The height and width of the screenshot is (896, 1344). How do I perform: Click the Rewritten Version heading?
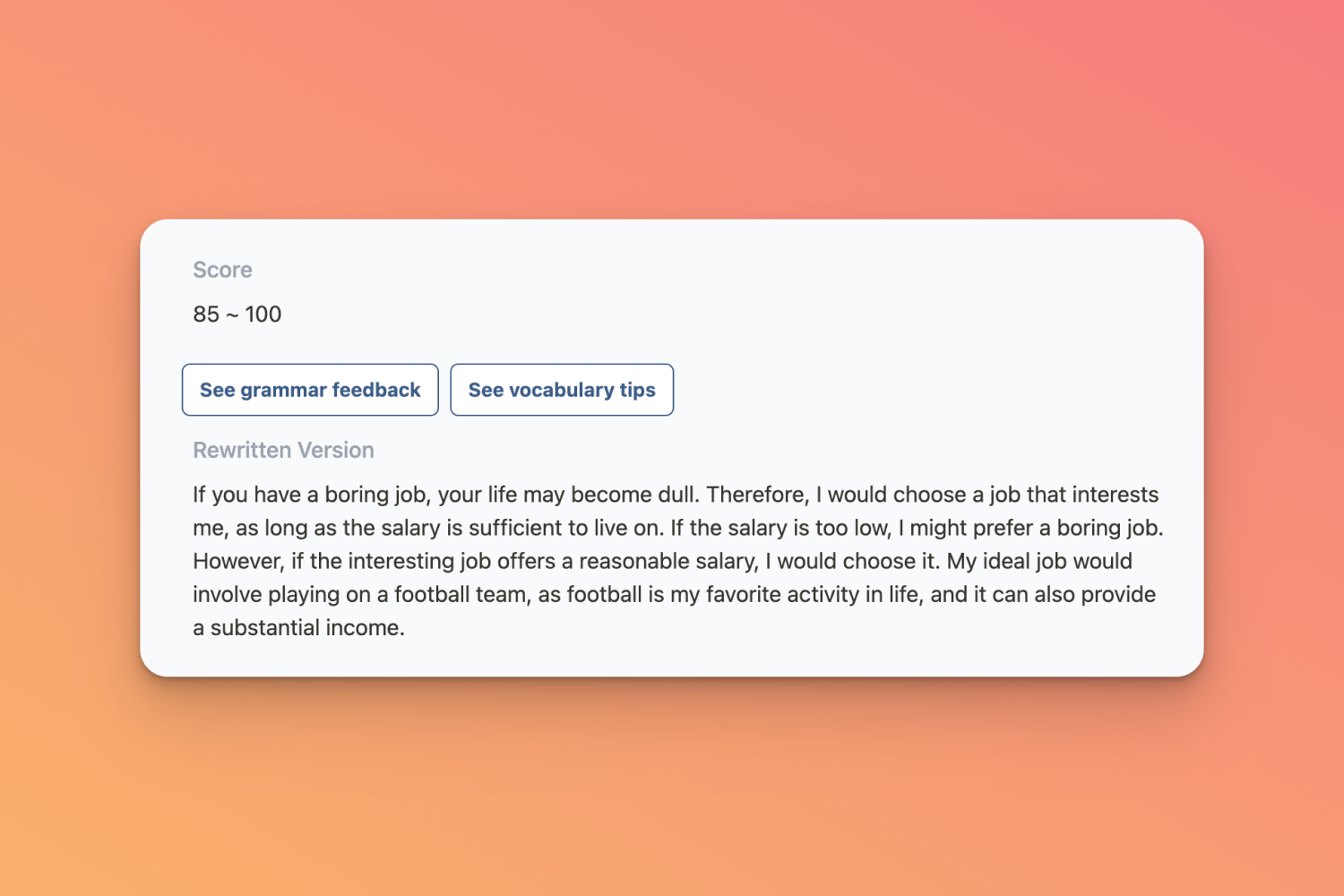tap(283, 449)
